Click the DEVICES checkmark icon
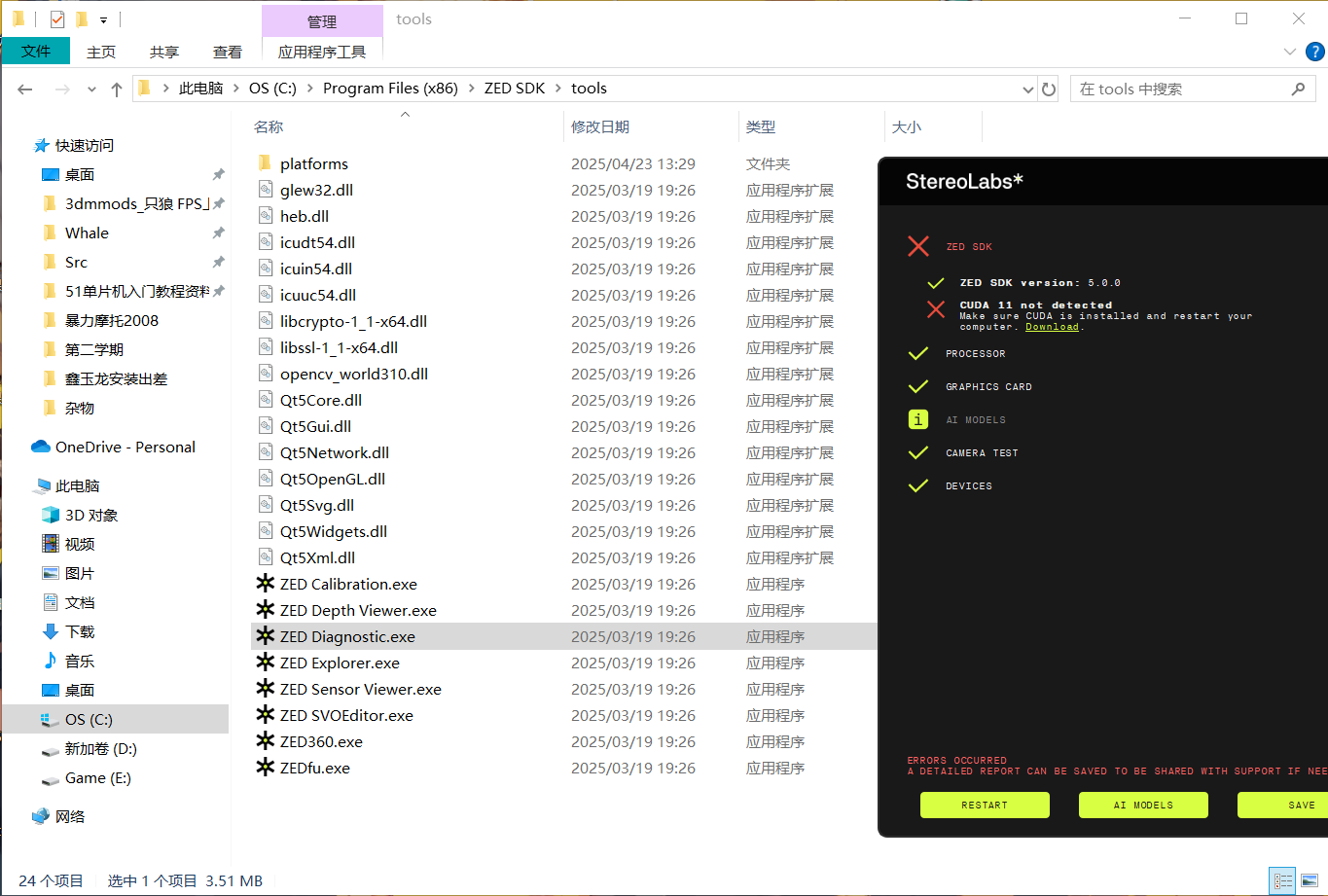This screenshot has height=896, width=1328. pos(918,485)
